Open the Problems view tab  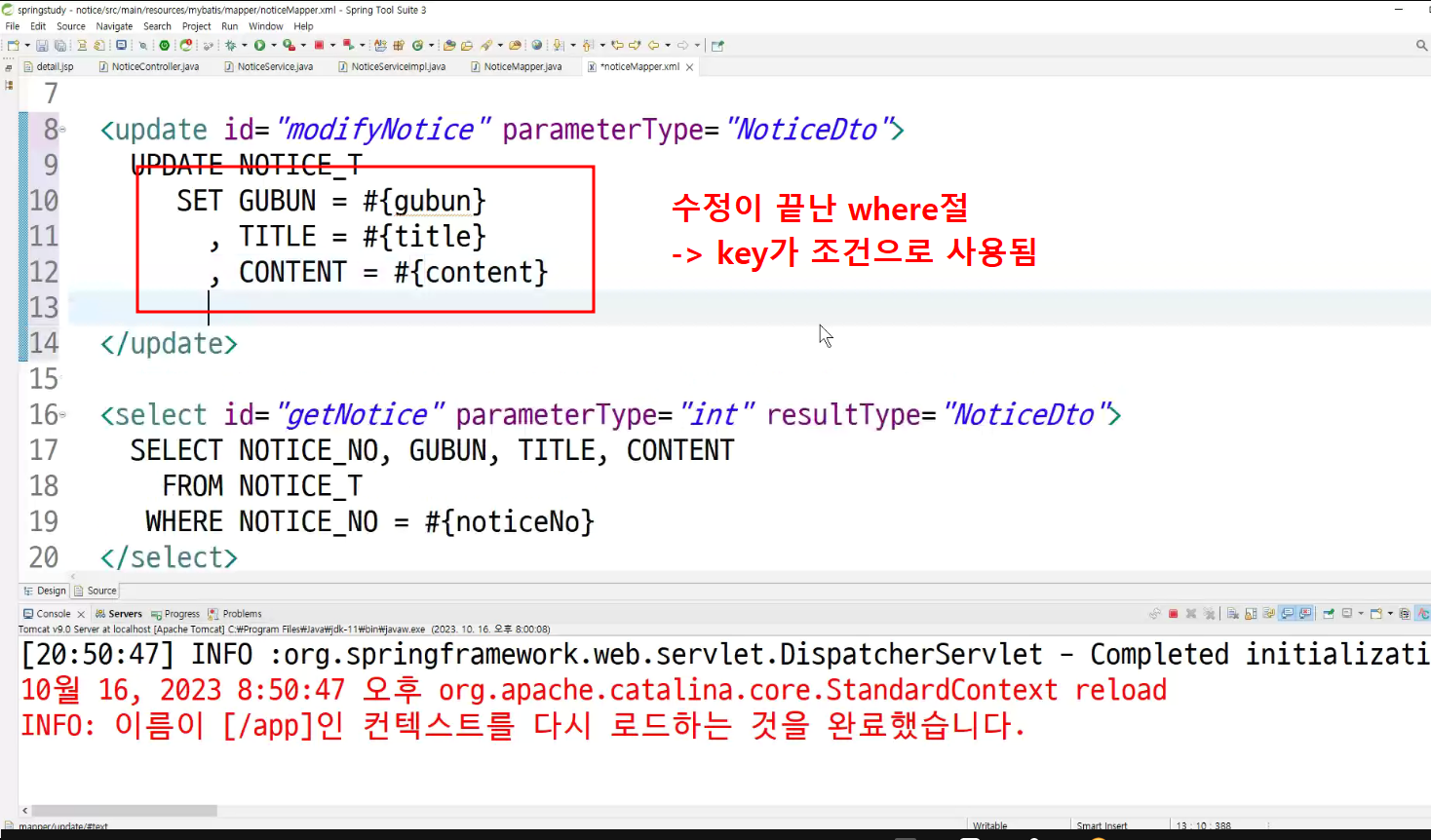pyautogui.click(x=235, y=614)
